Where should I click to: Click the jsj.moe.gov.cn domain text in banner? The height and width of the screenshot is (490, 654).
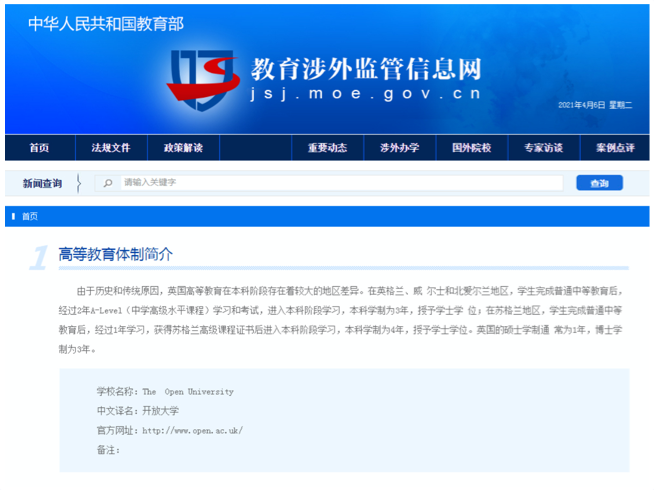point(365,94)
